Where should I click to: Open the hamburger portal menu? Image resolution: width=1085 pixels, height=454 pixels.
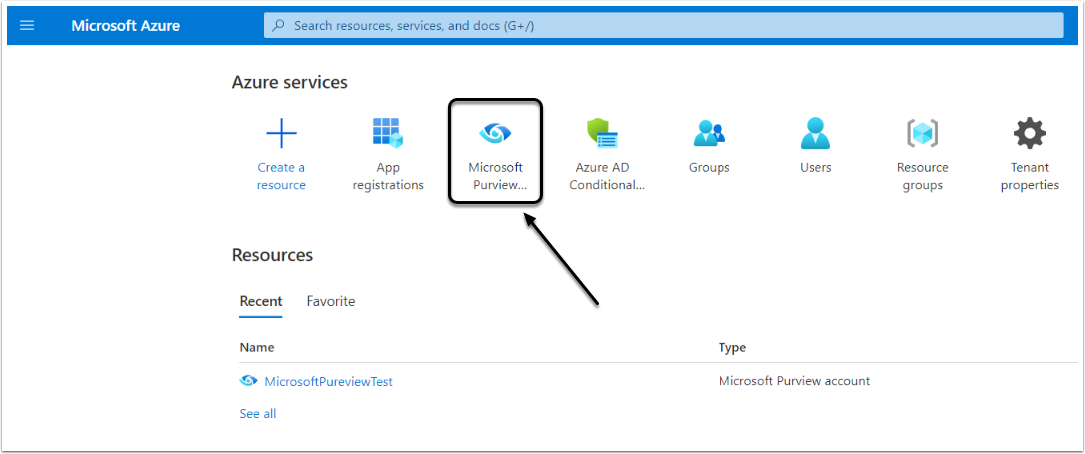[27, 26]
